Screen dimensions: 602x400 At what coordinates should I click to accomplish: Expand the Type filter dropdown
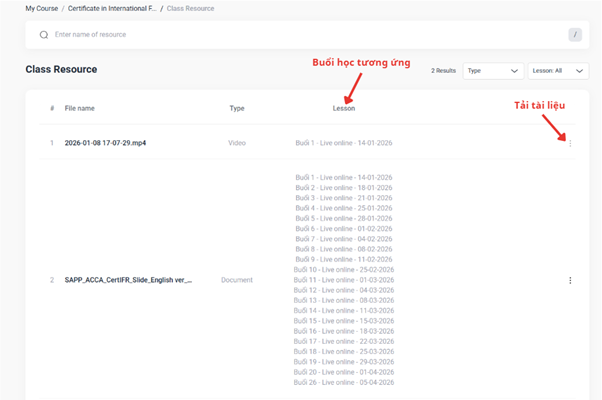[494, 71]
